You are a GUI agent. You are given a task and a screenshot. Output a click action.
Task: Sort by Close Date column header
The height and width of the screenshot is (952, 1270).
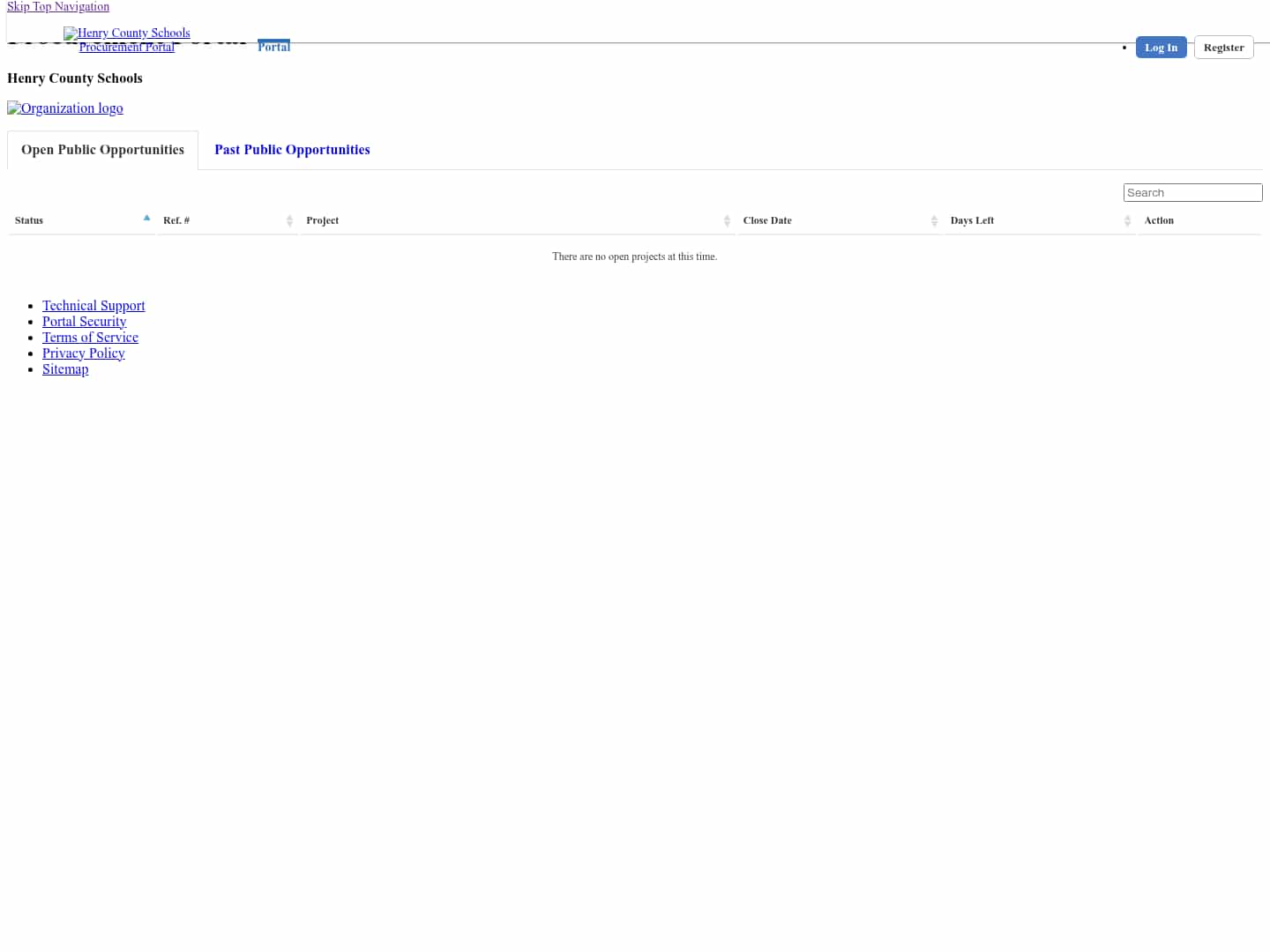pos(840,220)
